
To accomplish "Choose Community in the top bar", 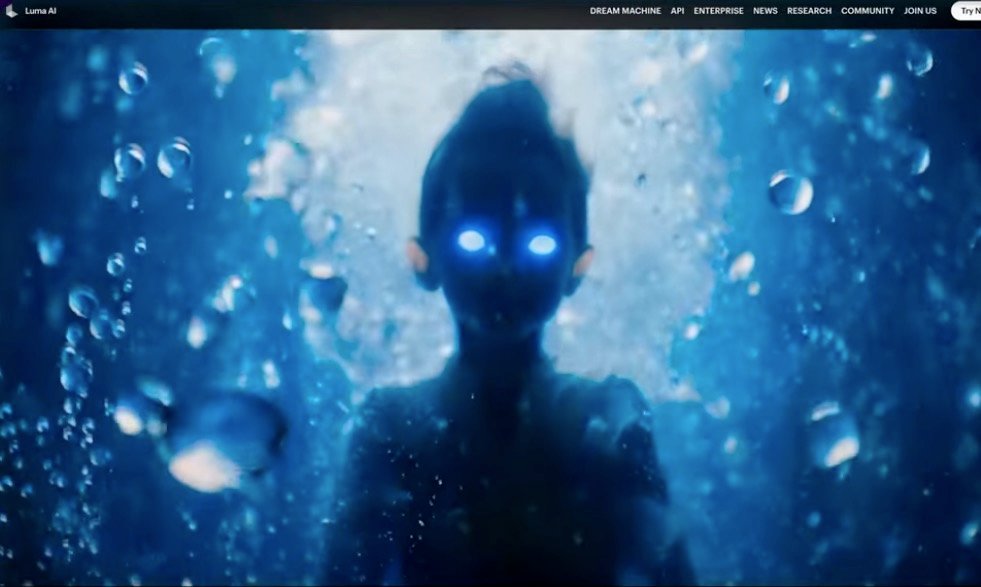I will coord(867,10).
